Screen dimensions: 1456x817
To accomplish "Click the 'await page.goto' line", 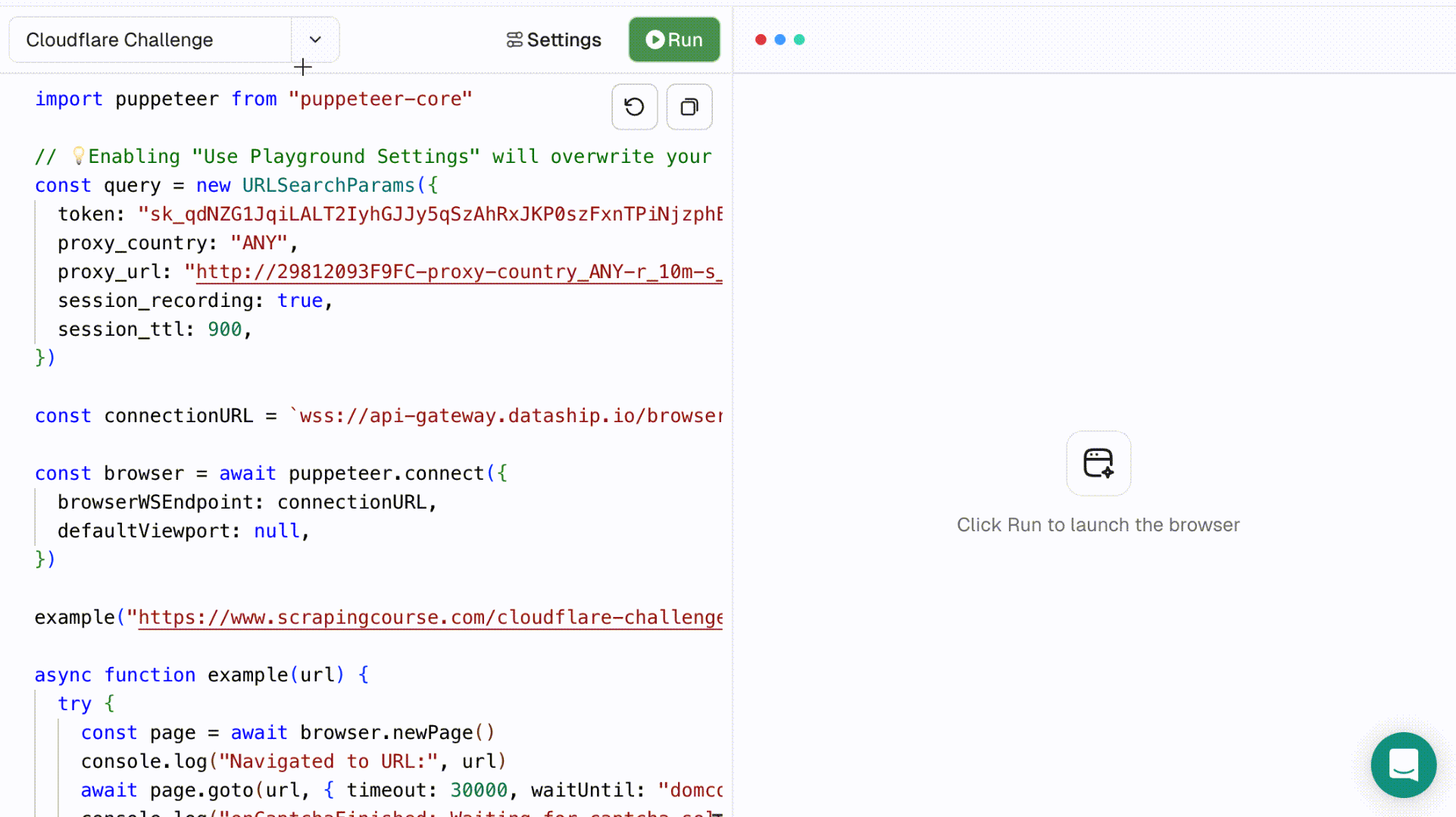I will (x=401, y=790).
